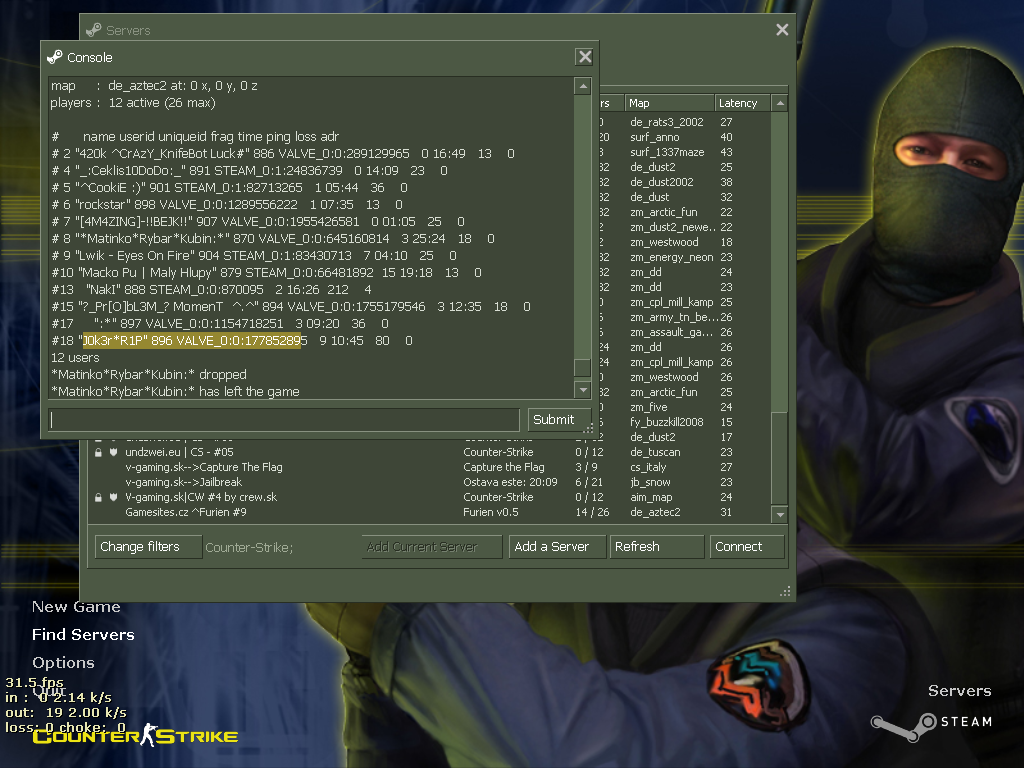1024x768 pixels.
Task: Select the 'V-gaming.sk|CW #4 by crew.sk' server
Action: coord(201,497)
